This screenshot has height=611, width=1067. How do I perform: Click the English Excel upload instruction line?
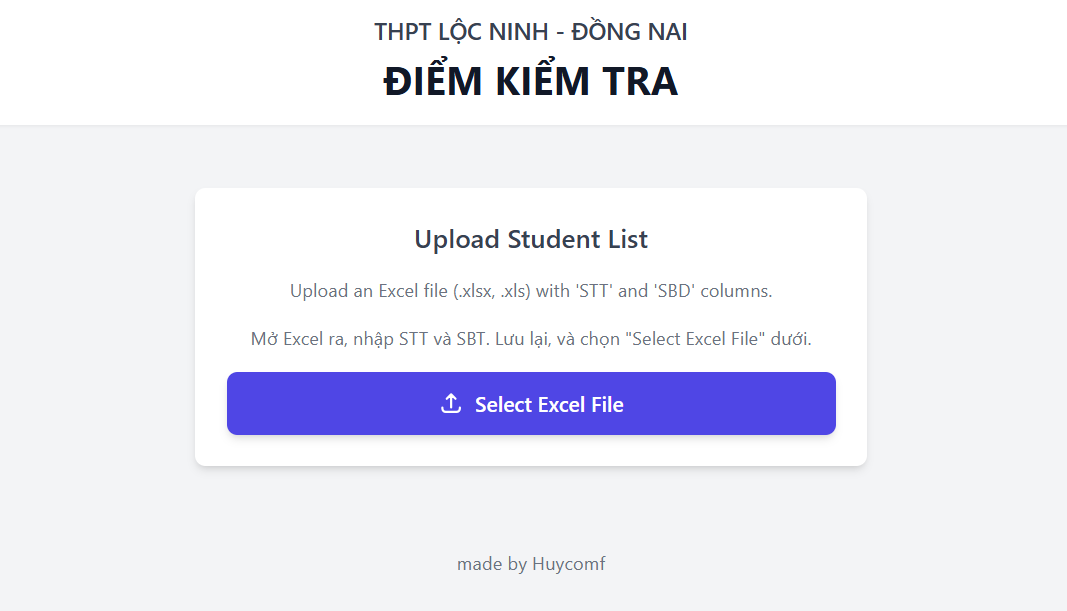point(531,292)
